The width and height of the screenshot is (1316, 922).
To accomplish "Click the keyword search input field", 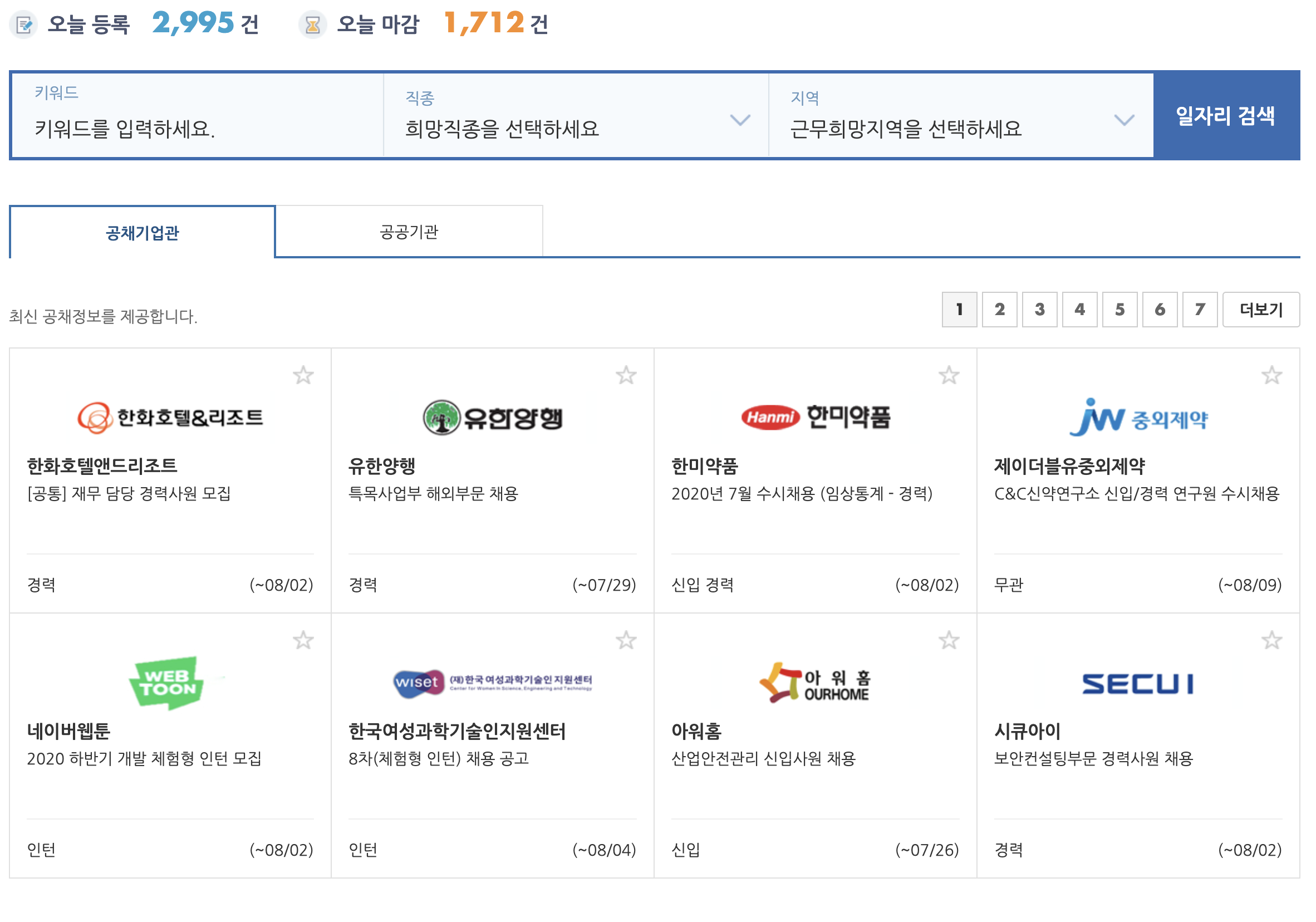I will 198,128.
